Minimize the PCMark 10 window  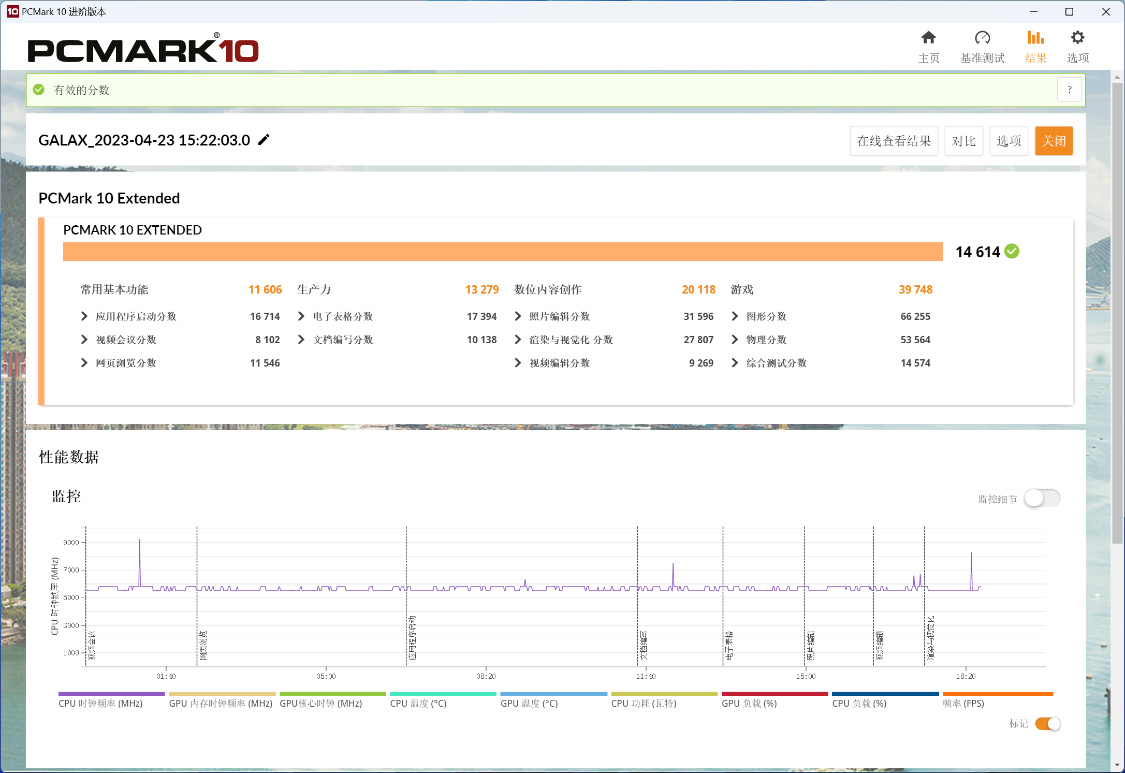tap(1034, 11)
